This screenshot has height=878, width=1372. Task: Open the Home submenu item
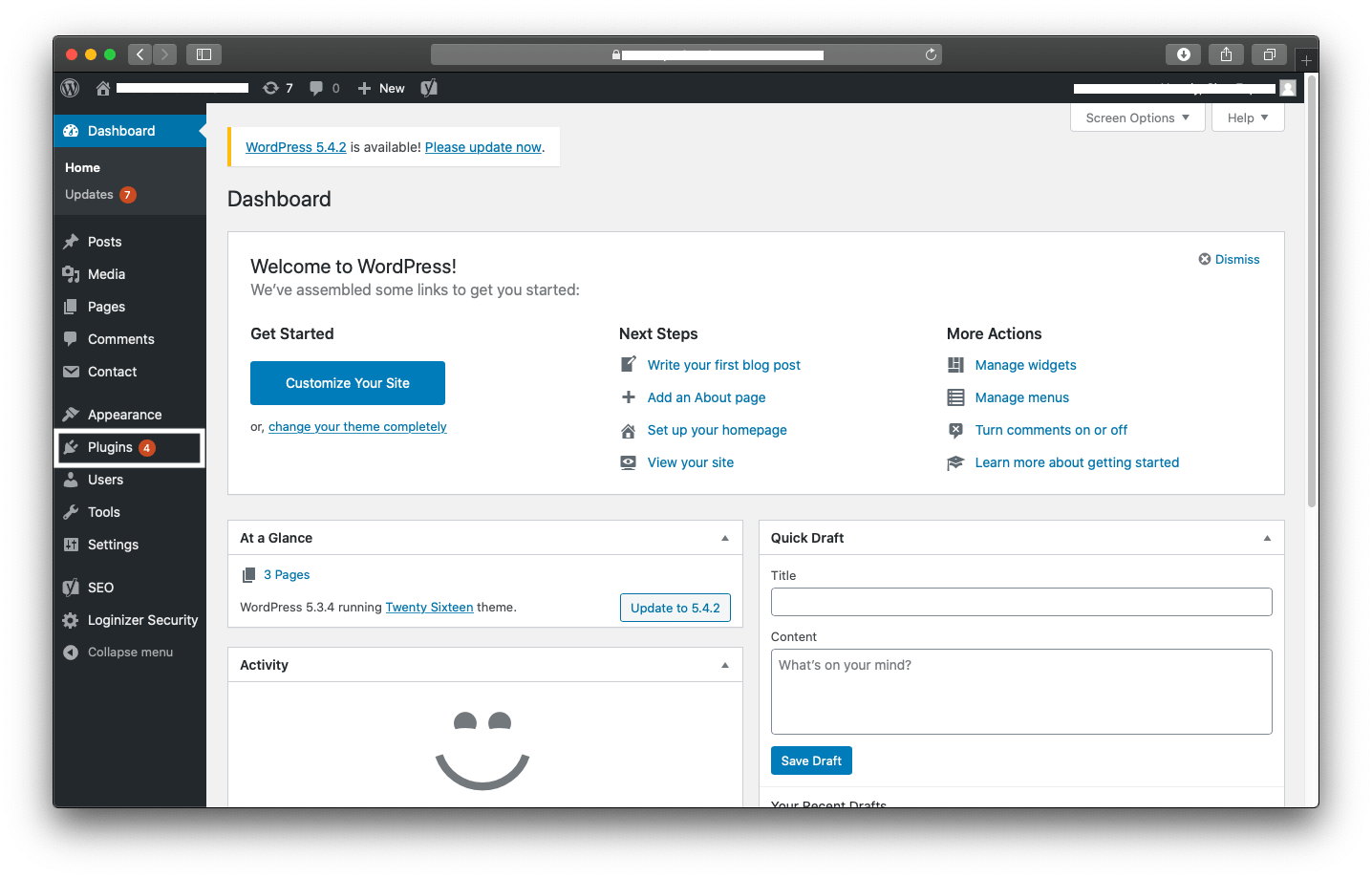point(82,167)
